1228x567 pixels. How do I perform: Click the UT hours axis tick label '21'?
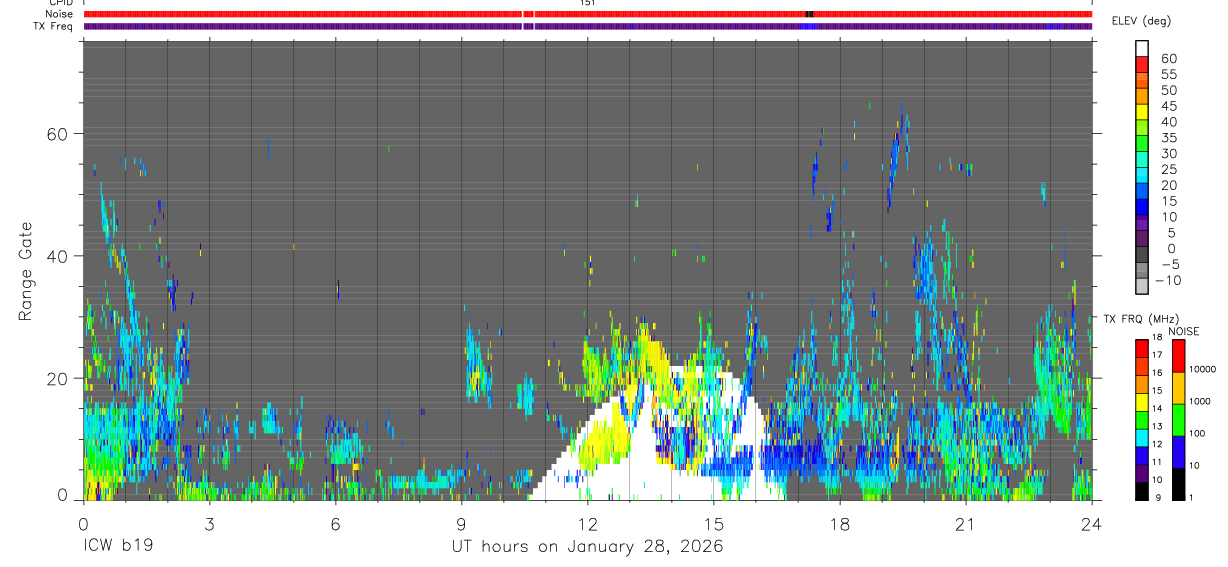point(966,525)
